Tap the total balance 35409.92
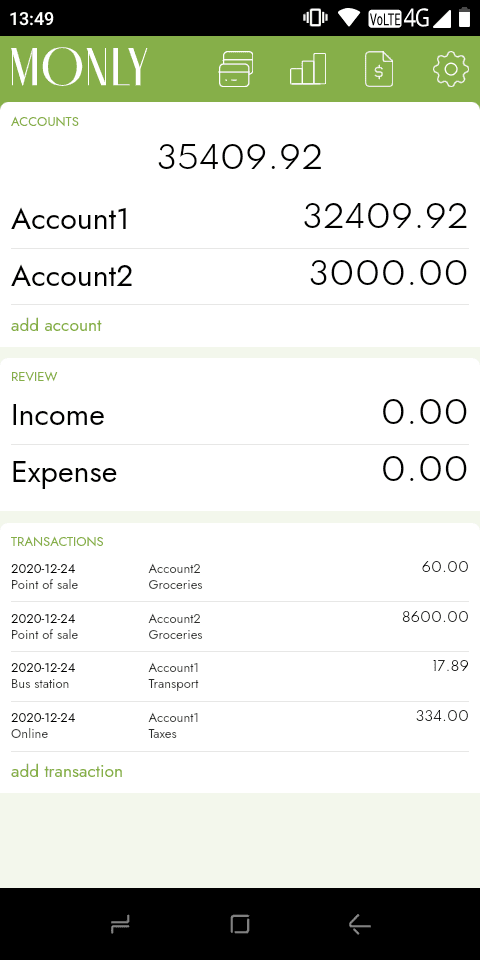 tap(240, 157)
